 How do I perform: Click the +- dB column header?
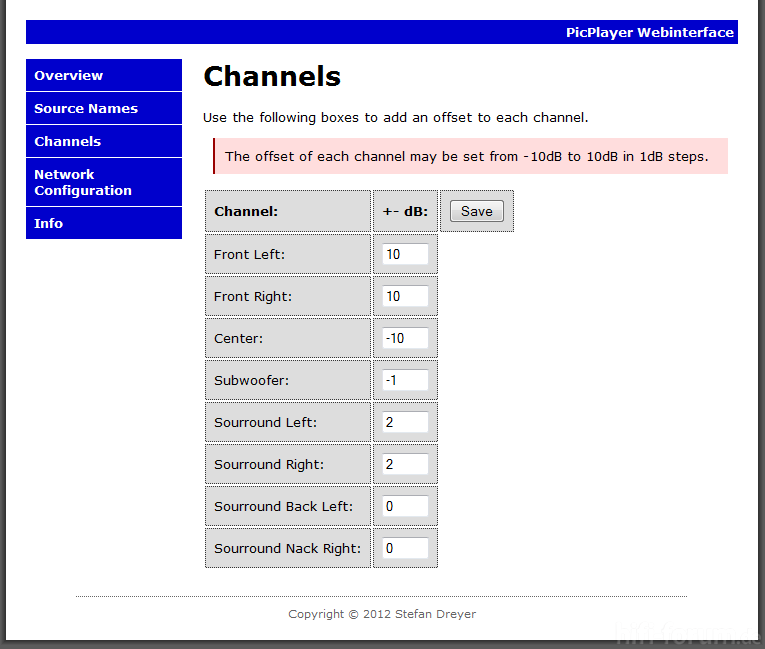click(x=405, y=212)
